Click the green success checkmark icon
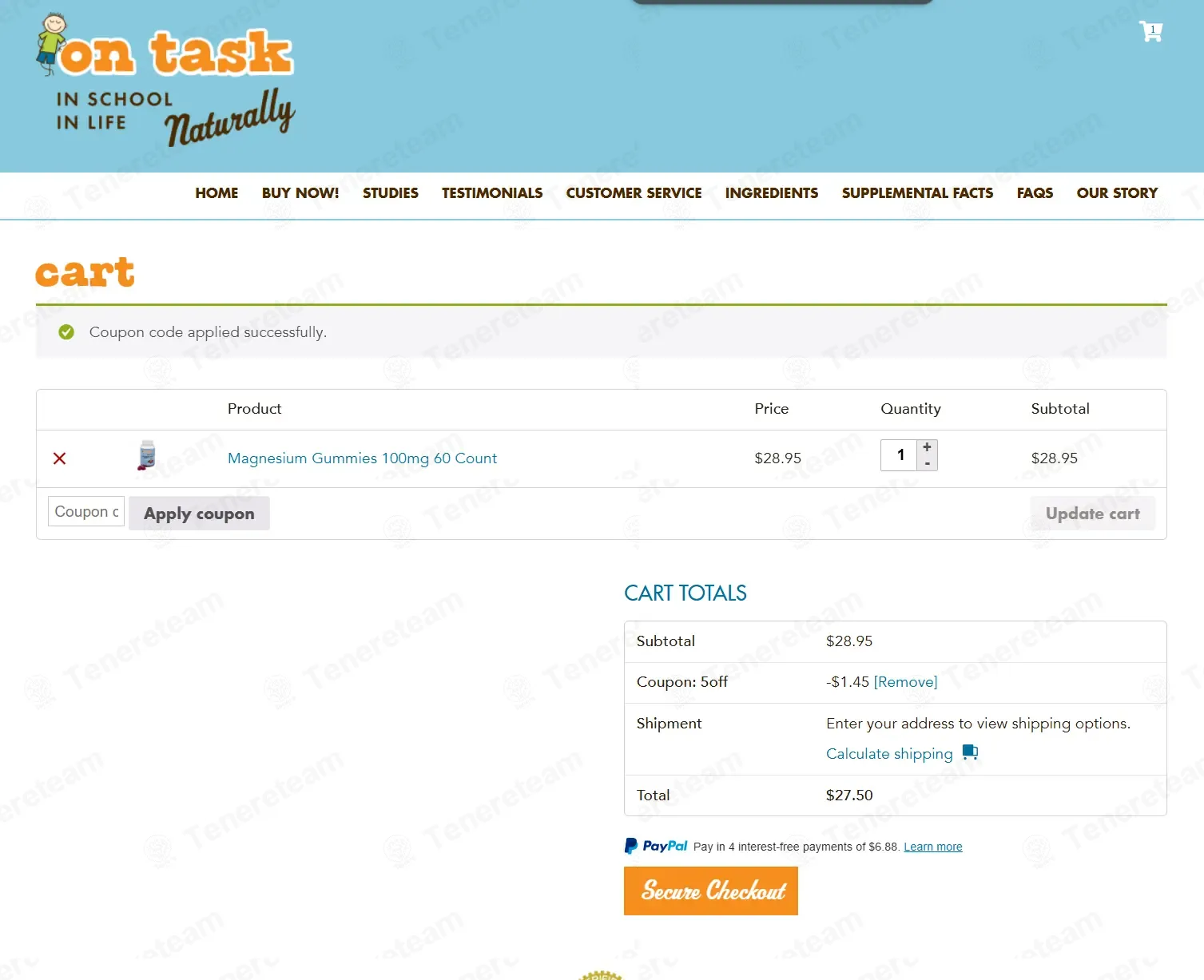Viewport: 1204px width, 980px height. (66, 332)
